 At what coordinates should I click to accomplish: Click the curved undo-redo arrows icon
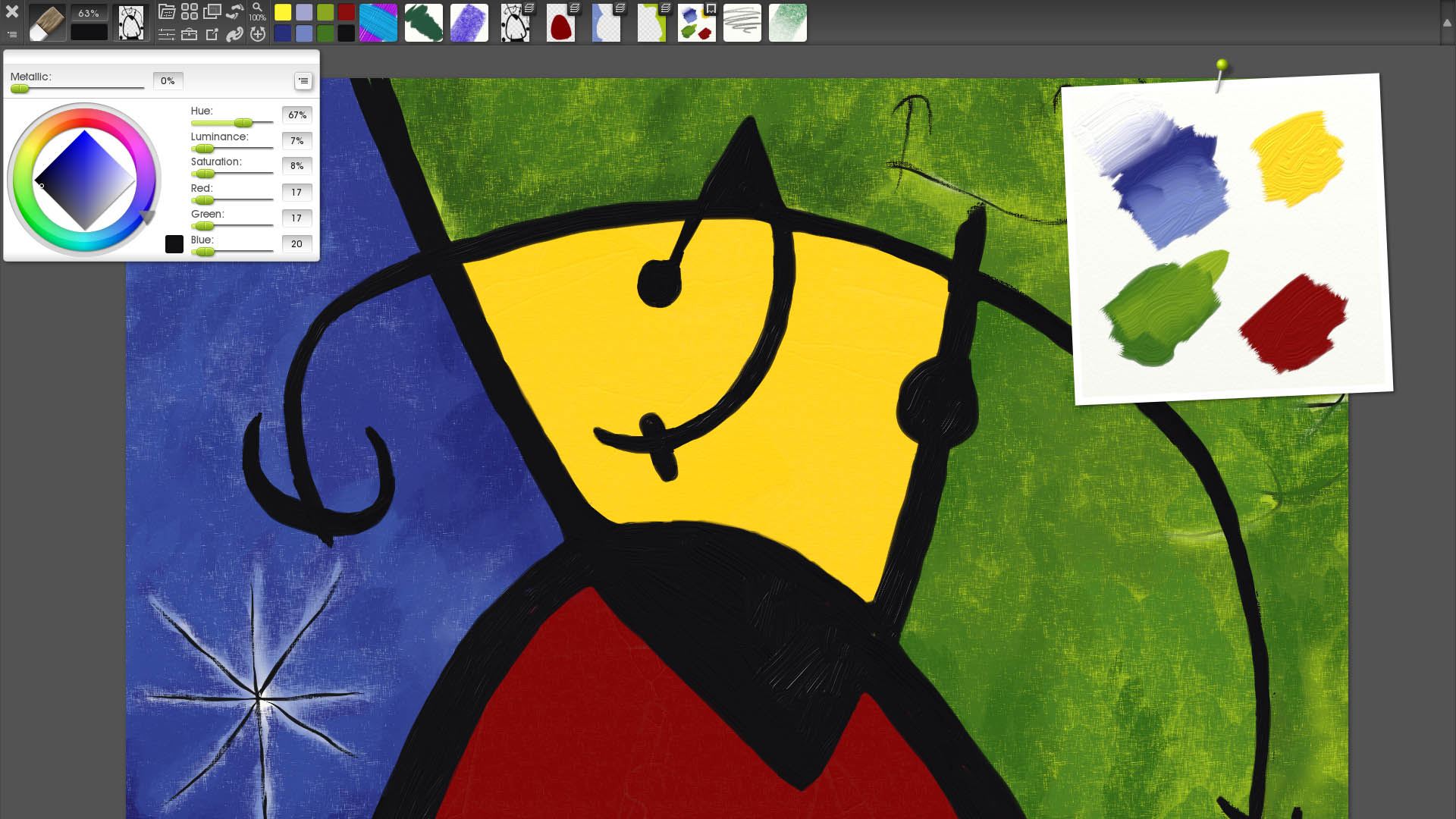pos(236,11)
